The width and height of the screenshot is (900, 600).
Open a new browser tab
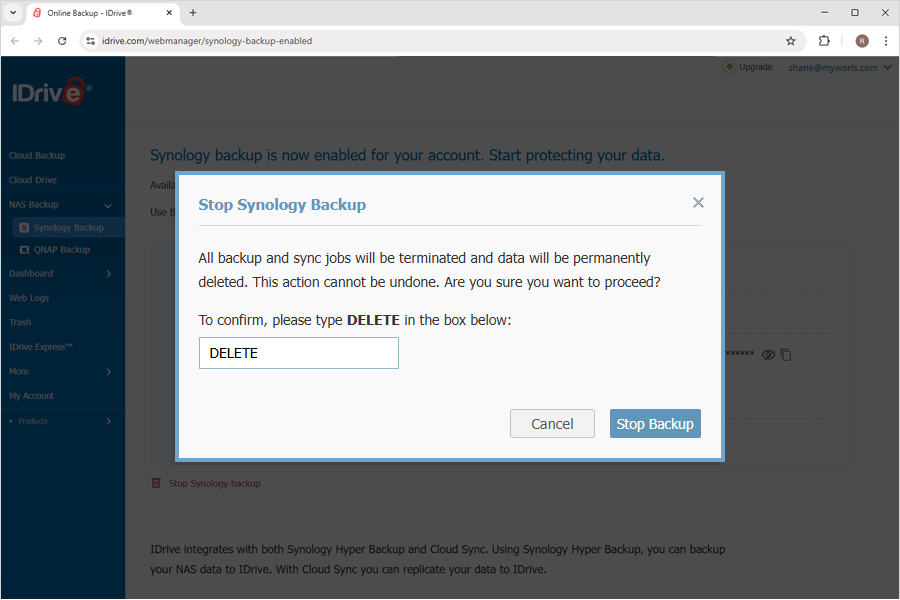click(x=193, y=13)
